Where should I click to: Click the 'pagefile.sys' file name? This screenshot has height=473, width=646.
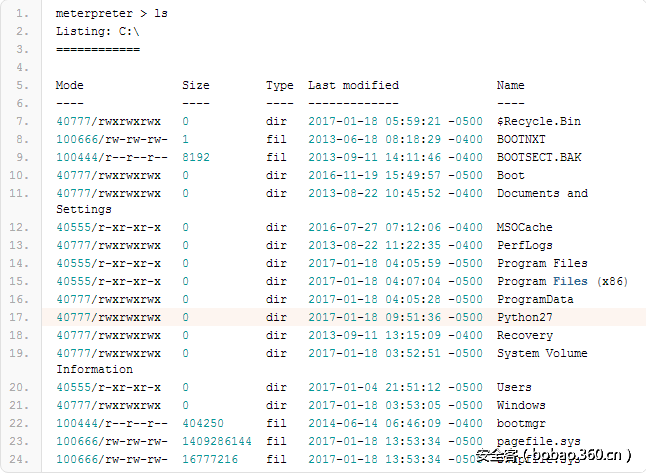pyautogui.click(x=539, y=442)
